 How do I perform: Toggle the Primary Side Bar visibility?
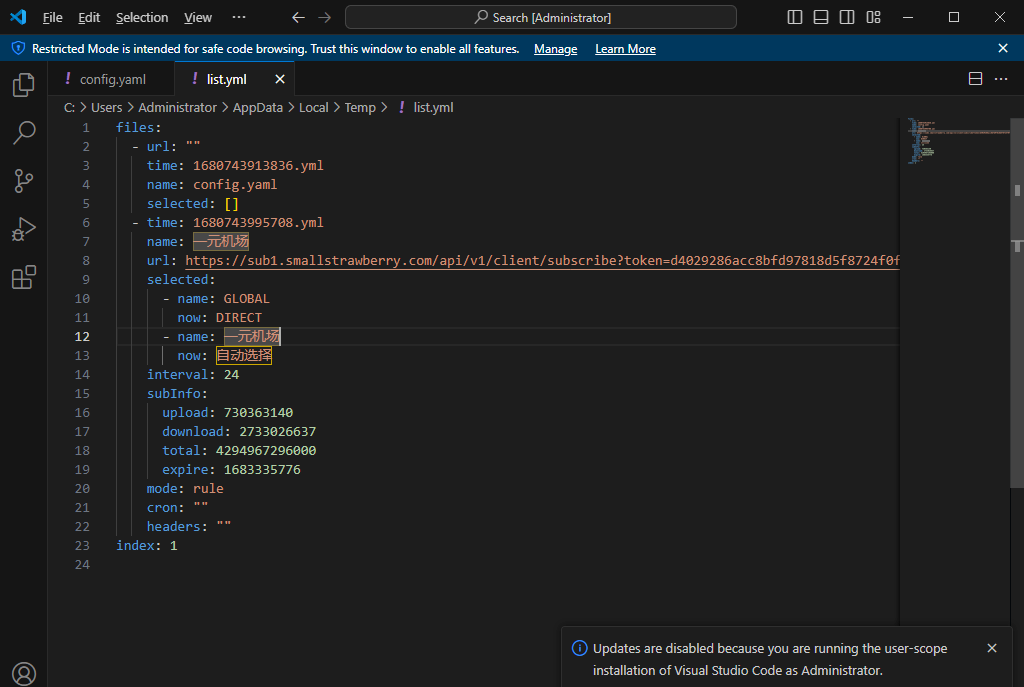click(795, 17)
